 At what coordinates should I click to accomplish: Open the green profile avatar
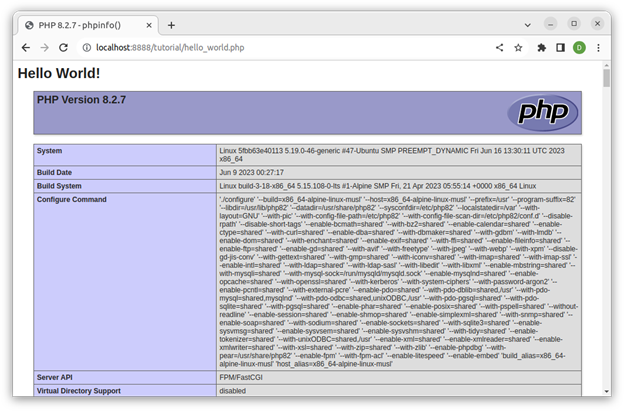[579, 47]
